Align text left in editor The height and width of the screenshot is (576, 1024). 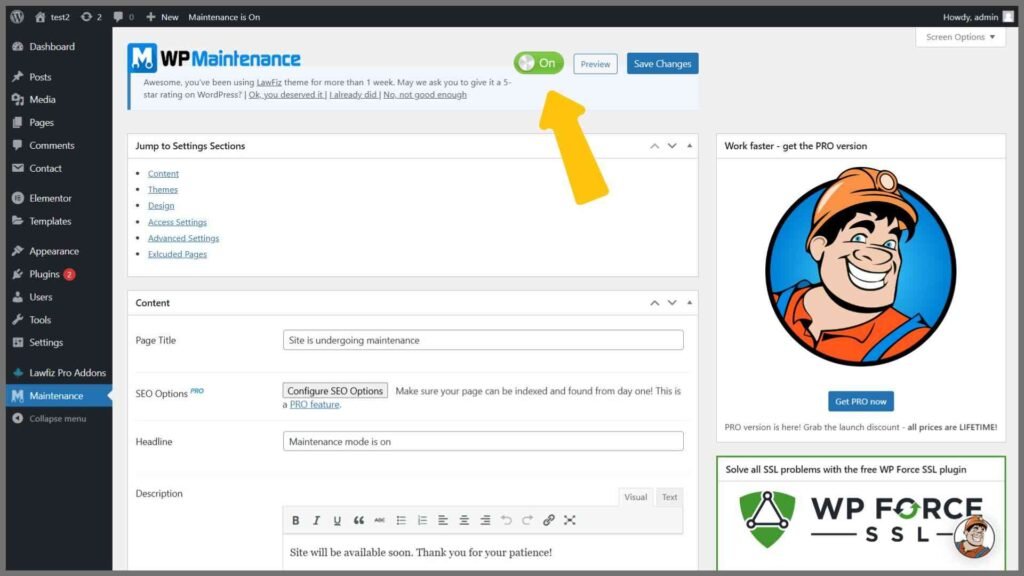click(443, 520)
